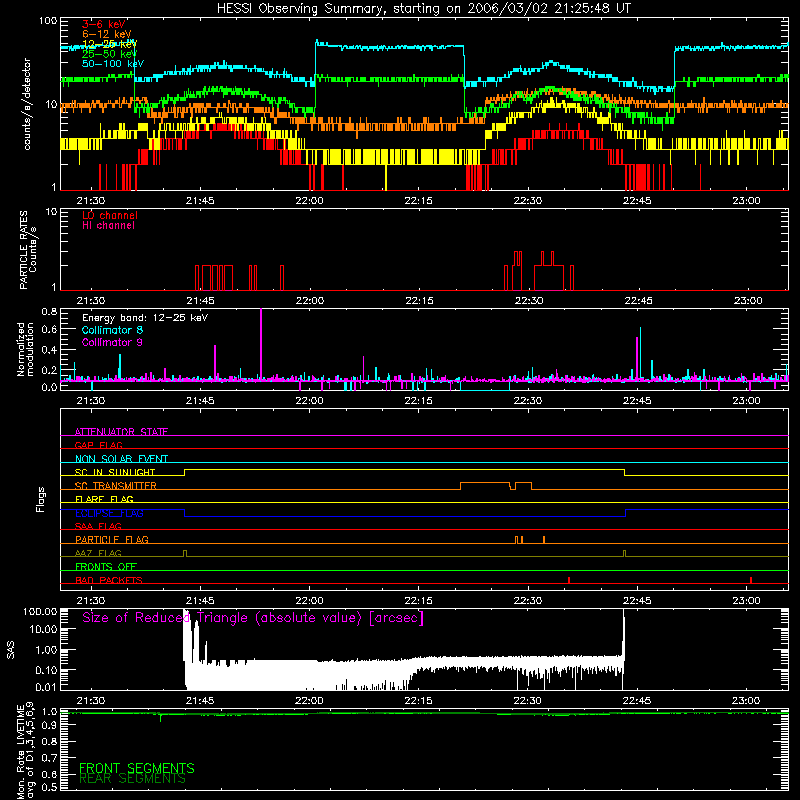Screen dimensions: 800x800
Task: Click the FLARE_FLAG label
Action: point(104,499)
